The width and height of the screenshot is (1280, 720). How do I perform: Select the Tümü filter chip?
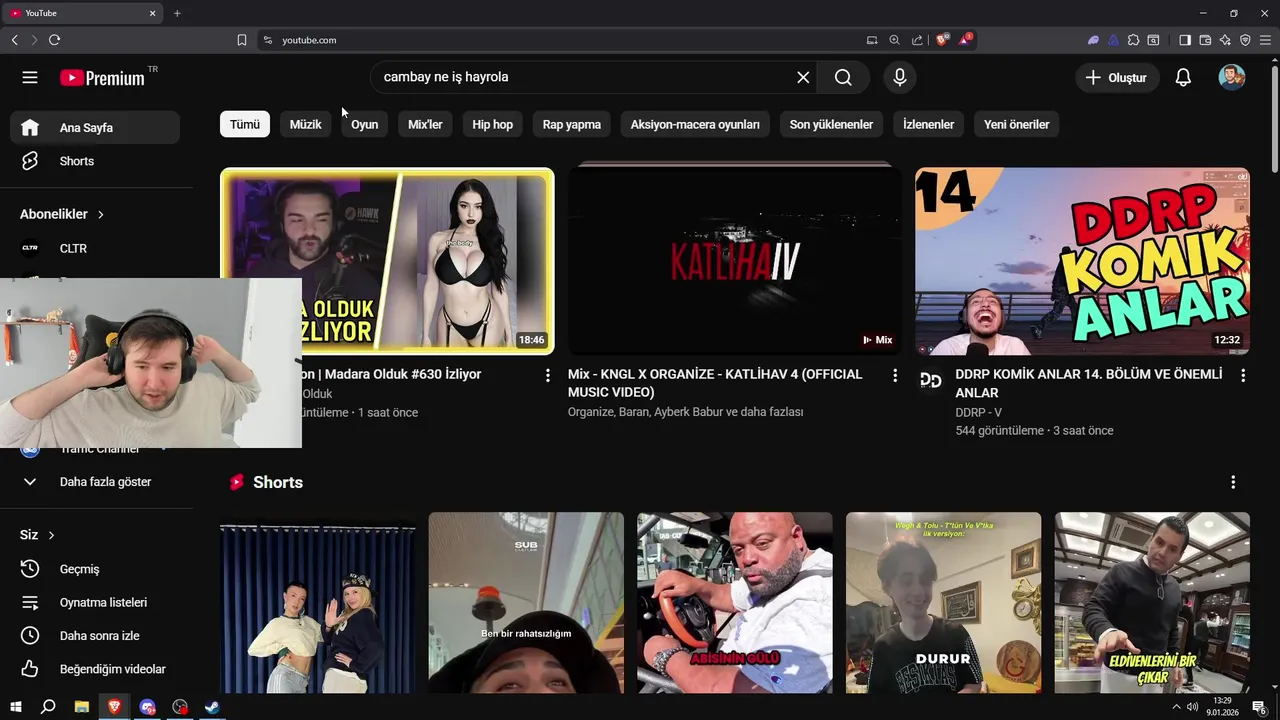[x=245, y=125]
